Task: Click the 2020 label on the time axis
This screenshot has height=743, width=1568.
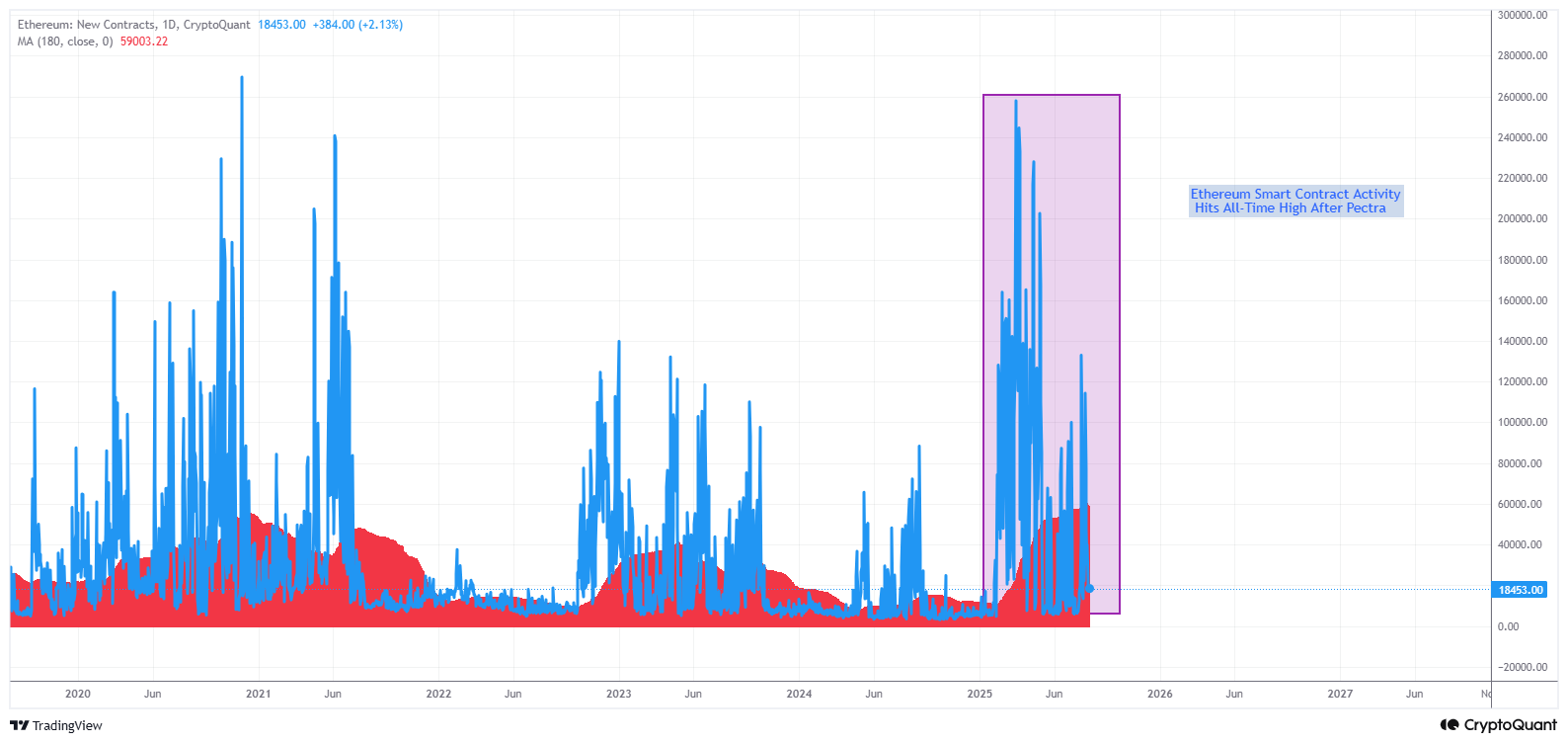Action: (x=77, y=694)
